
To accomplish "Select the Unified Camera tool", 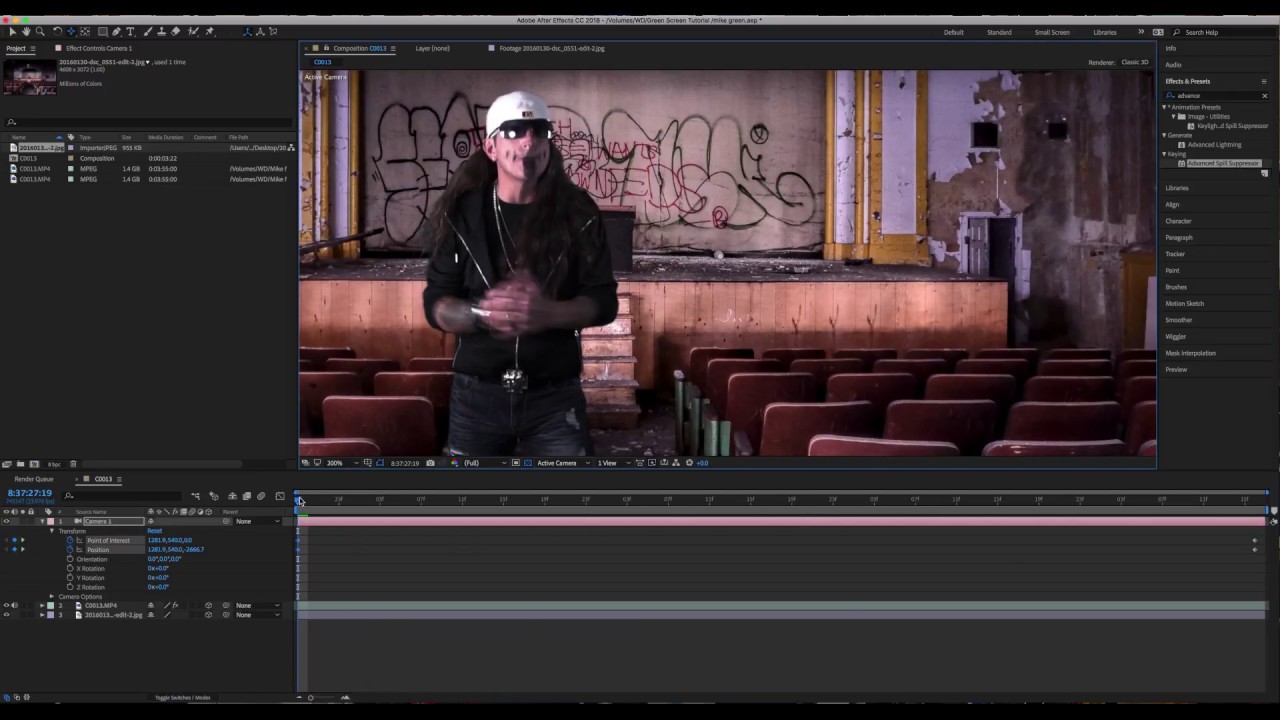I will pos(71,32).
